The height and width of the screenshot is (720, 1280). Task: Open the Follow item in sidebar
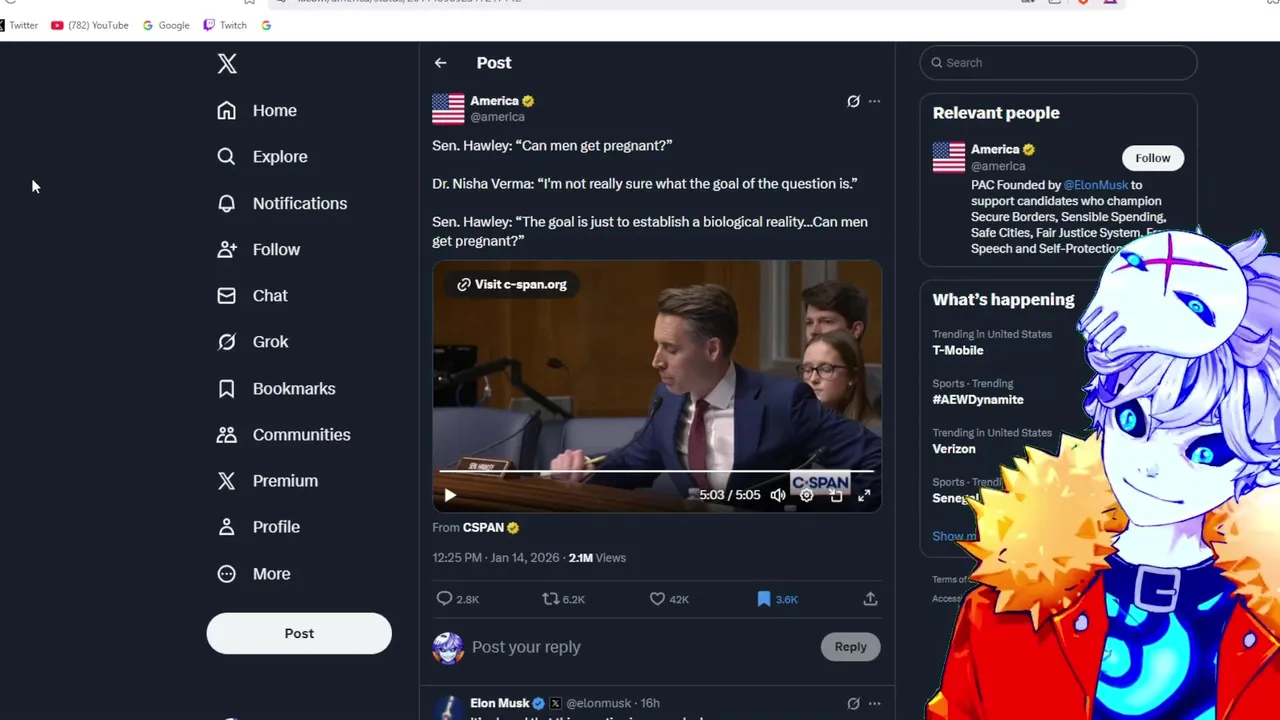(258, 249)
